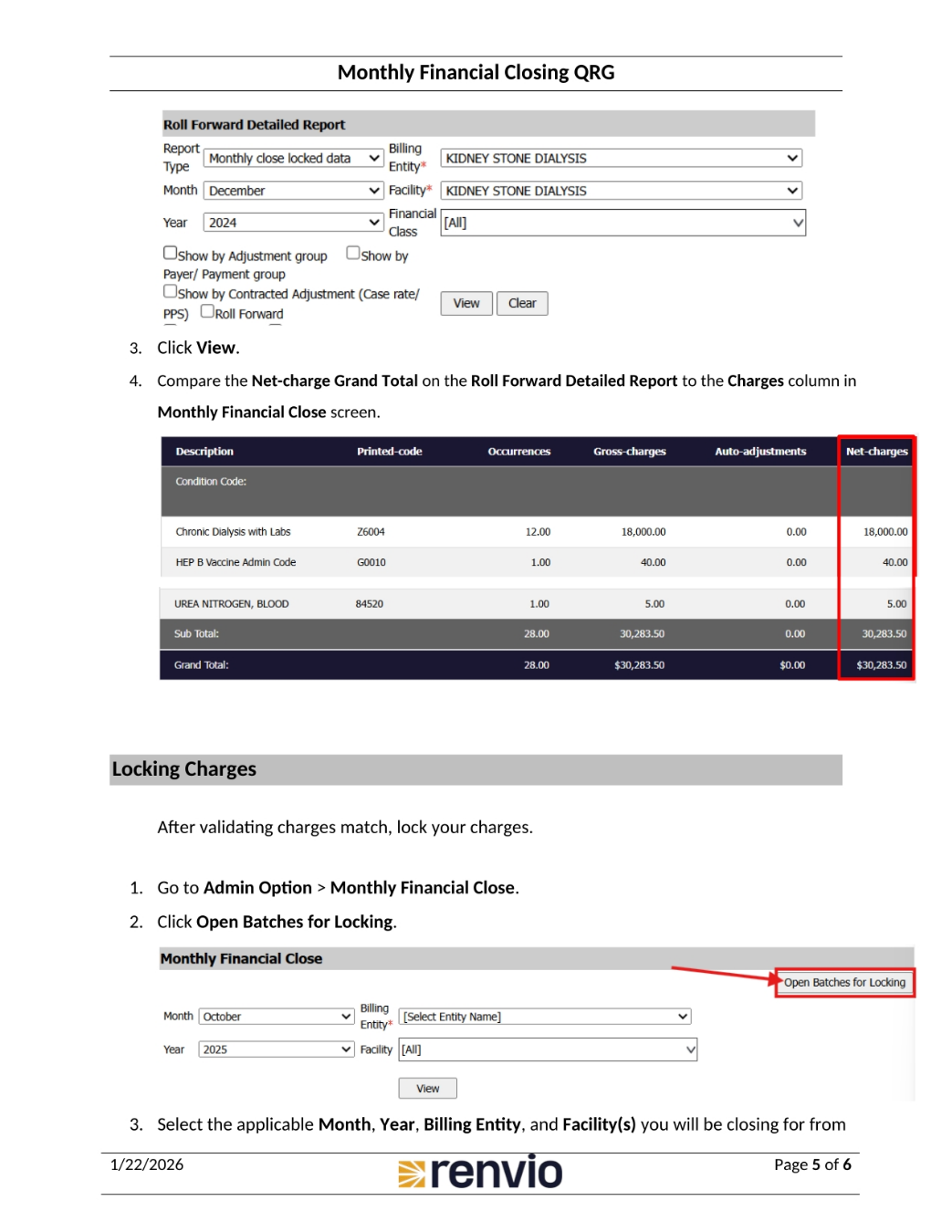Click the Page 5 of 6 indicator
Viewport: 952px width, 1232px height.
pos(812,1164)
